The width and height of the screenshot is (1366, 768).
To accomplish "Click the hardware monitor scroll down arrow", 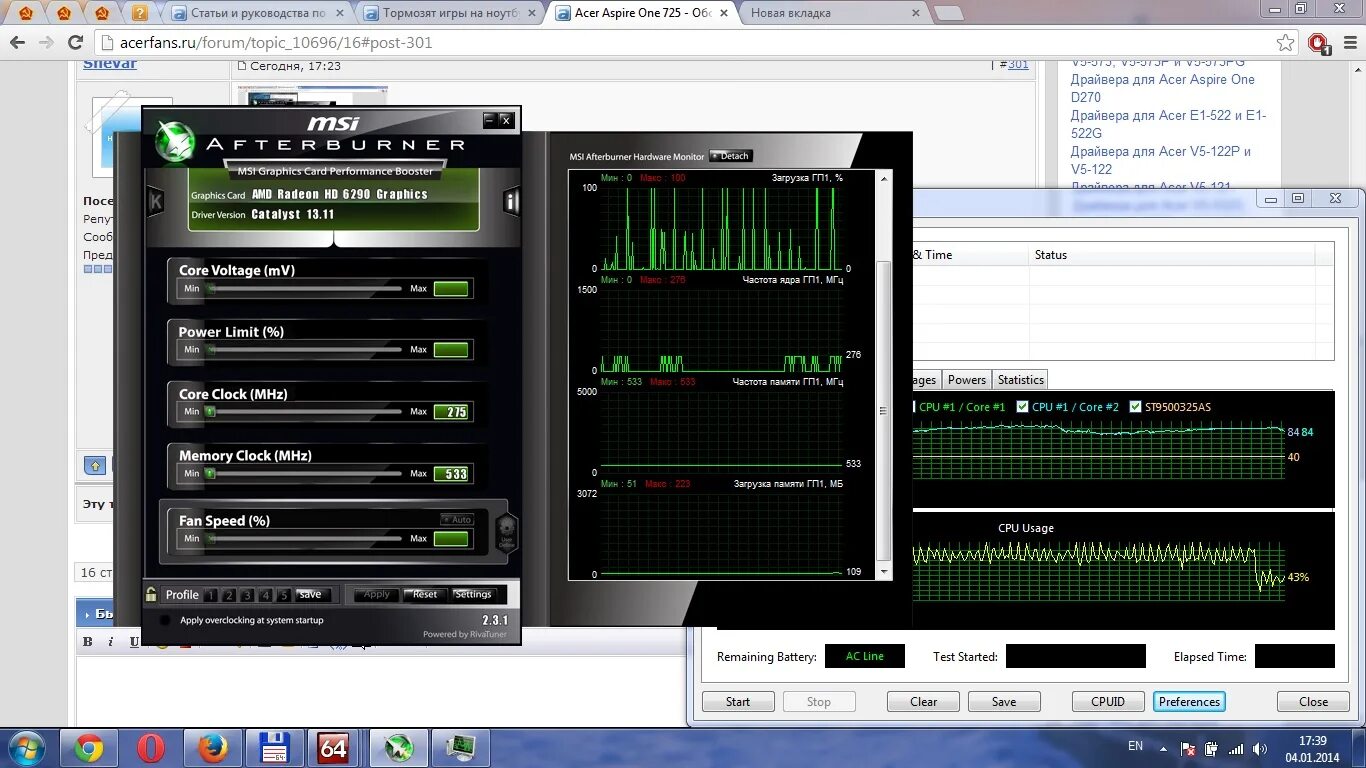I will point(883,571).
